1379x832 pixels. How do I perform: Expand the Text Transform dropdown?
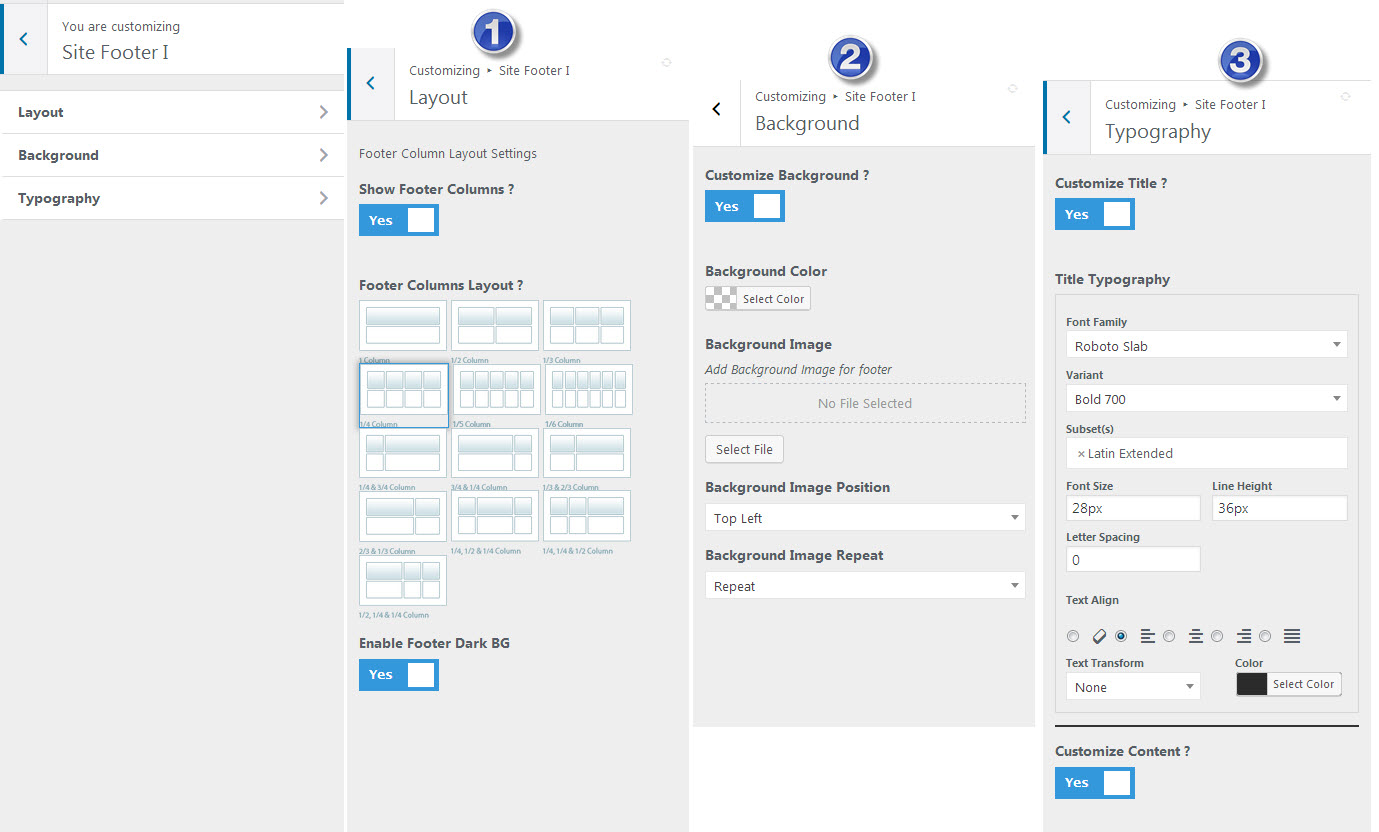pos(1133,687)
